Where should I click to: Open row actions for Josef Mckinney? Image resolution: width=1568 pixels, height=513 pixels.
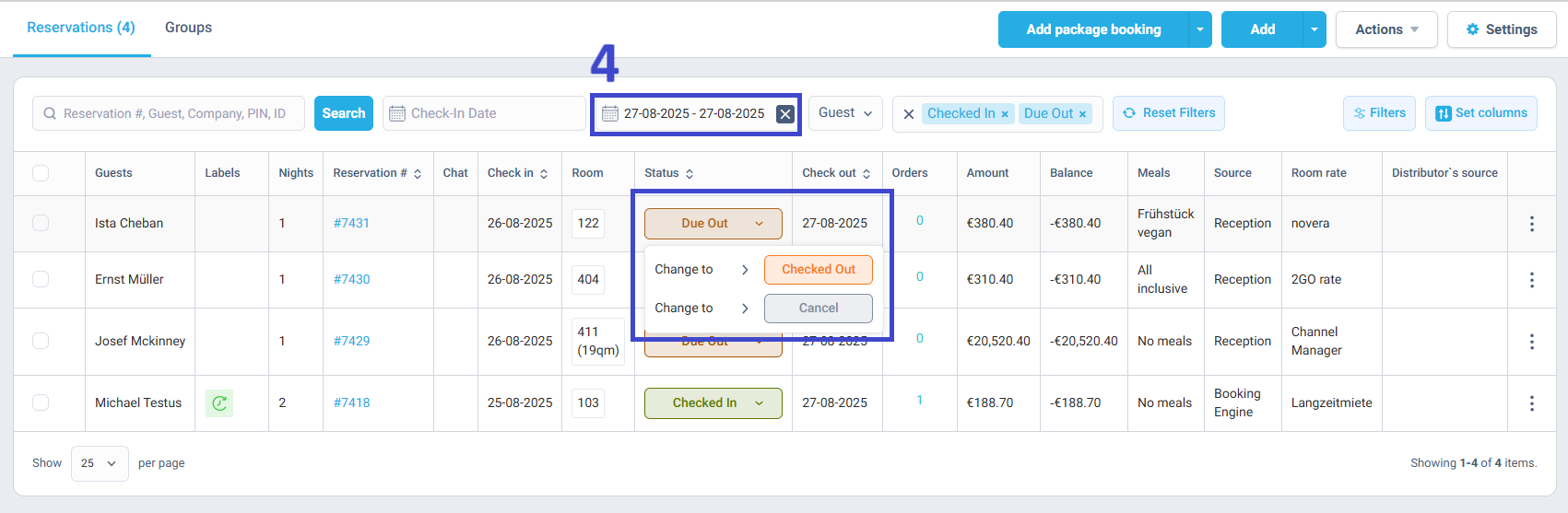point(1532,342)
